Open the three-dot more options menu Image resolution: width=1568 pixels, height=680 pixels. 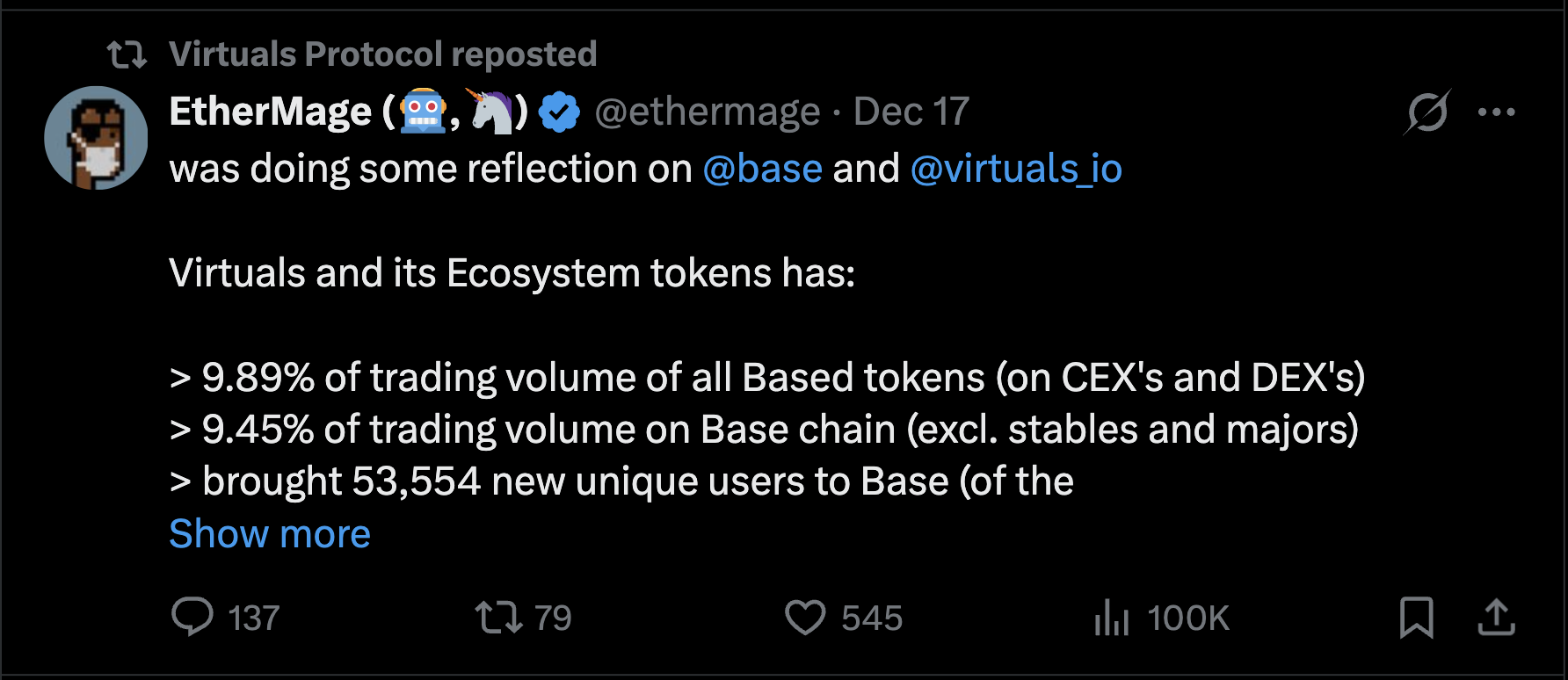[x=1496, y=112]
